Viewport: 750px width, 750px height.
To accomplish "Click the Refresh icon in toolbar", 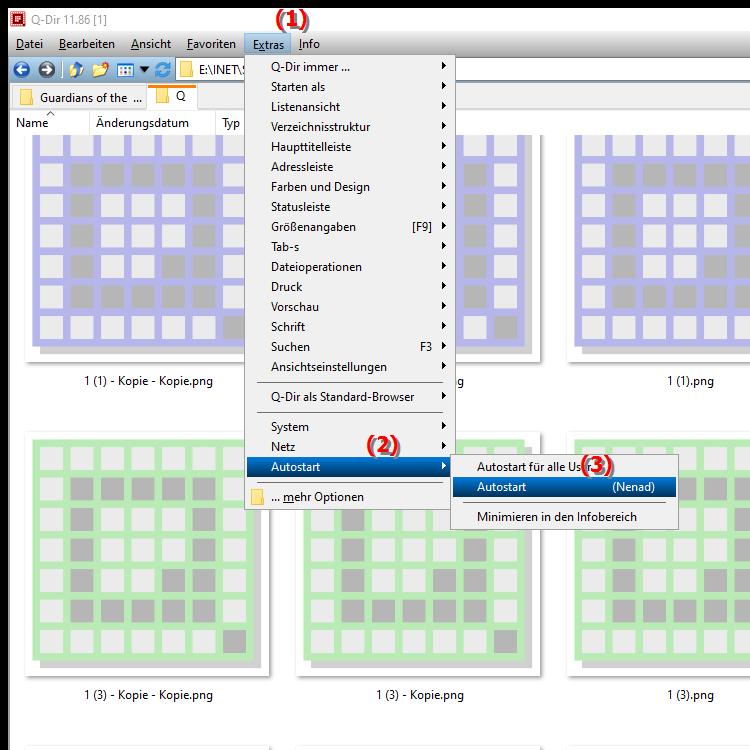I will point(163,70).
